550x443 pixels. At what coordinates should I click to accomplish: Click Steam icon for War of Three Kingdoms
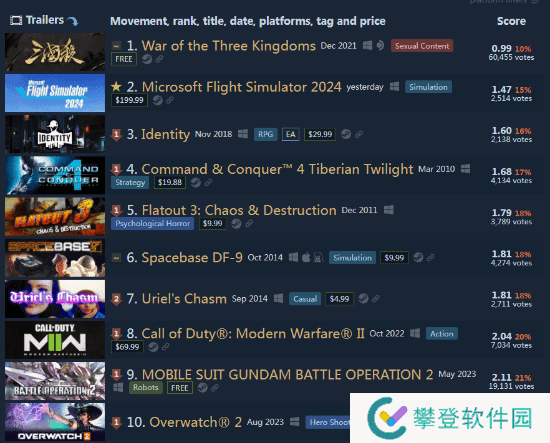(147, 59)
